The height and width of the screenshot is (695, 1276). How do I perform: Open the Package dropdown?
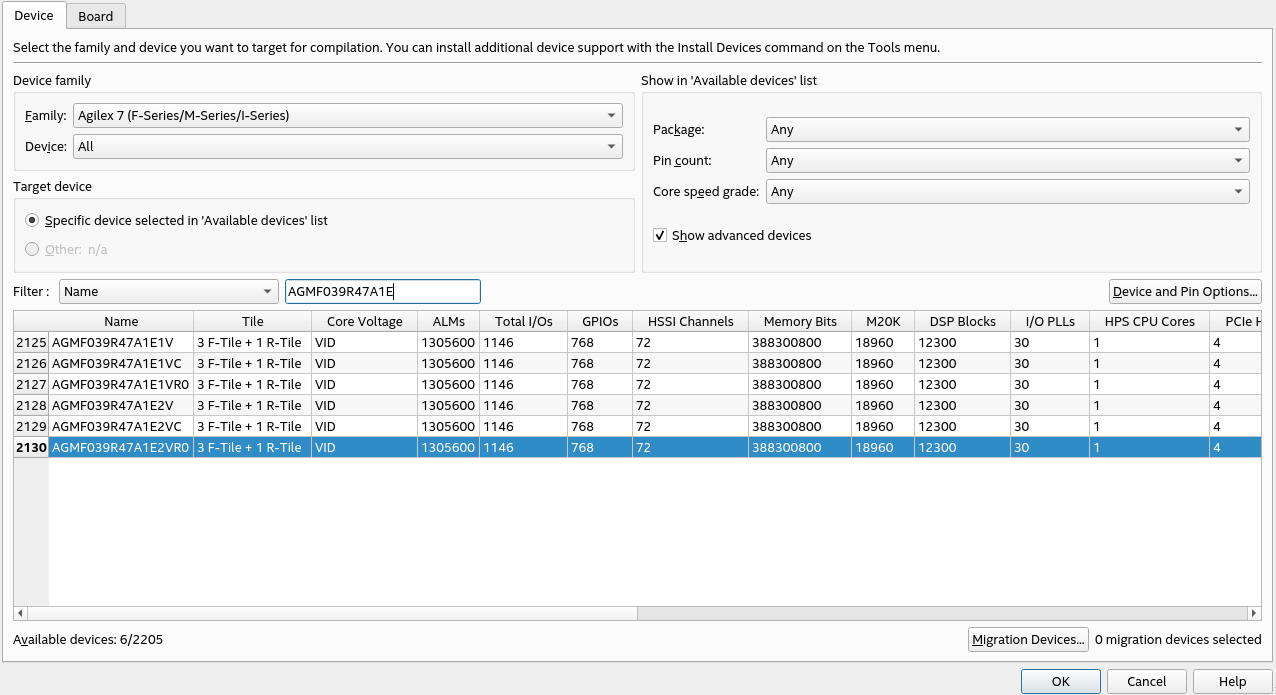point(1007,130)
